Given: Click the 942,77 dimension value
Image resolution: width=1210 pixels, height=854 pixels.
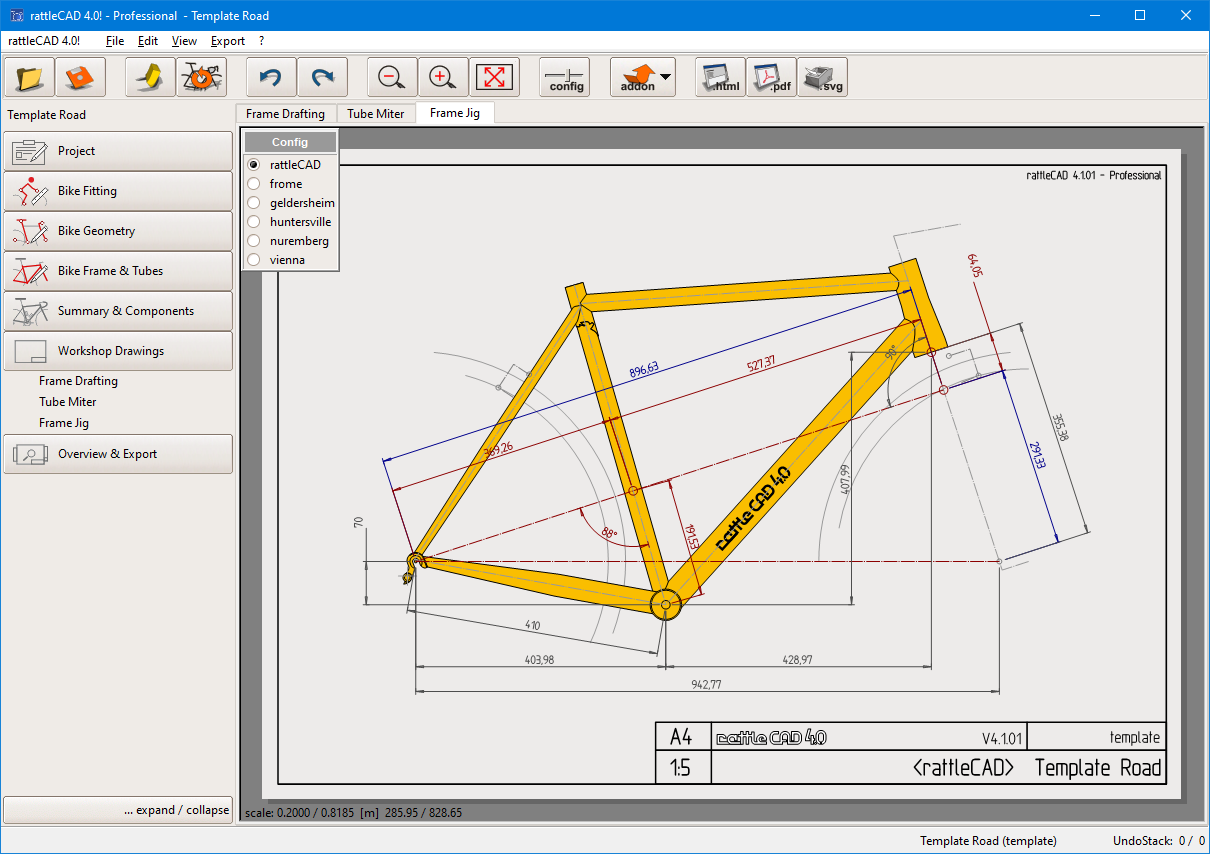Looking at the screenshot, I should tap(706, 684).
